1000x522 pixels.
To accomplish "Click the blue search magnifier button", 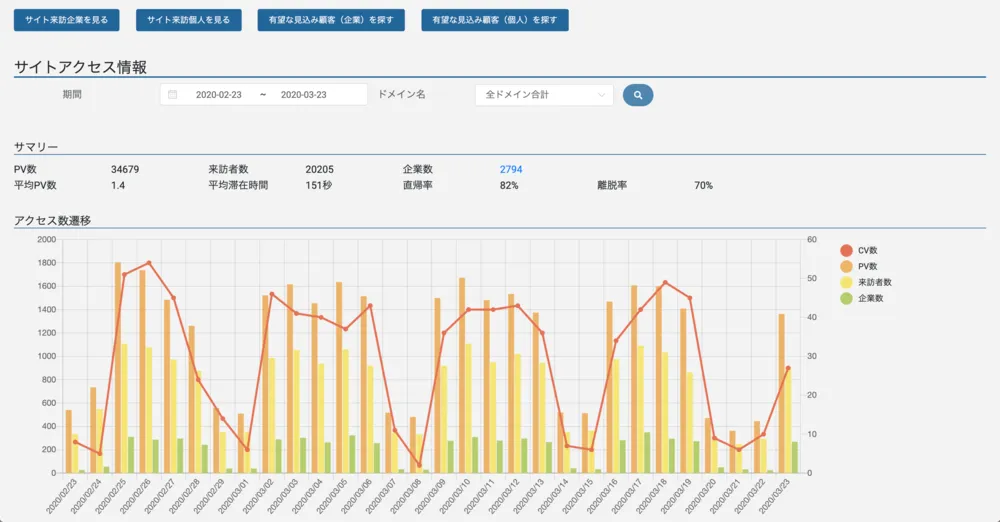I will click(x=638, y=95).
